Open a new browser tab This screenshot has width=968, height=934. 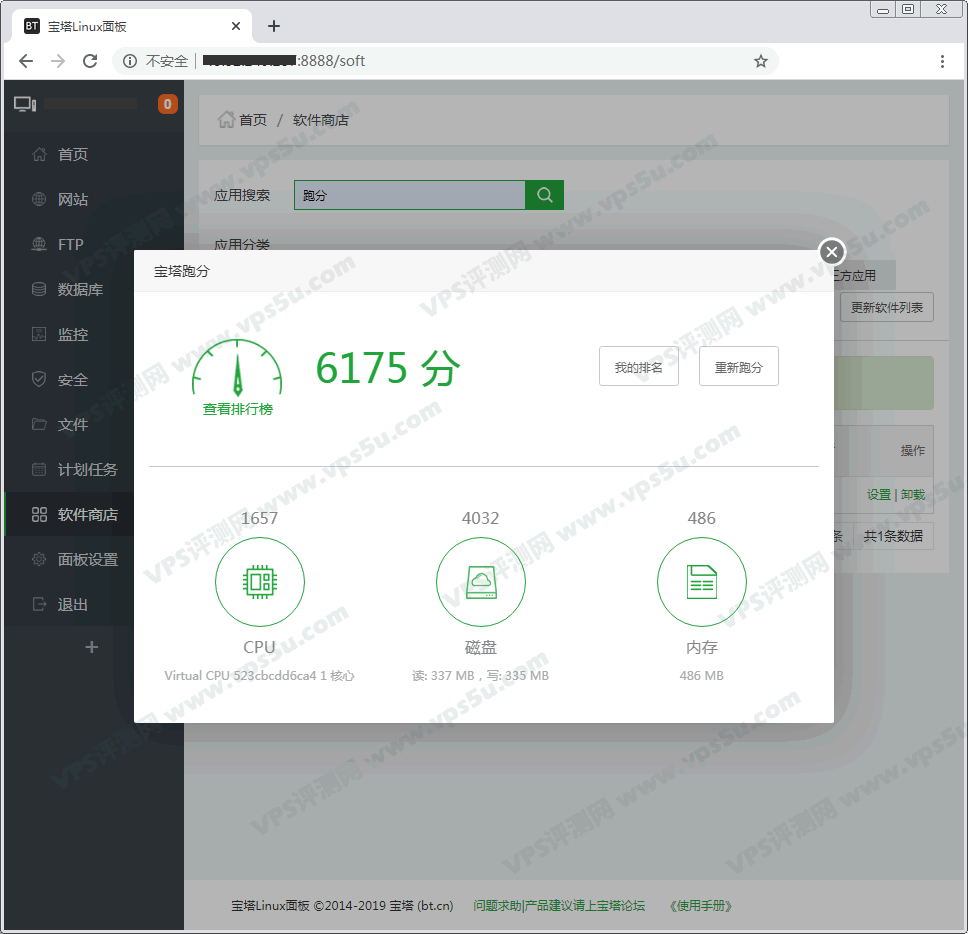pos(274,26)
